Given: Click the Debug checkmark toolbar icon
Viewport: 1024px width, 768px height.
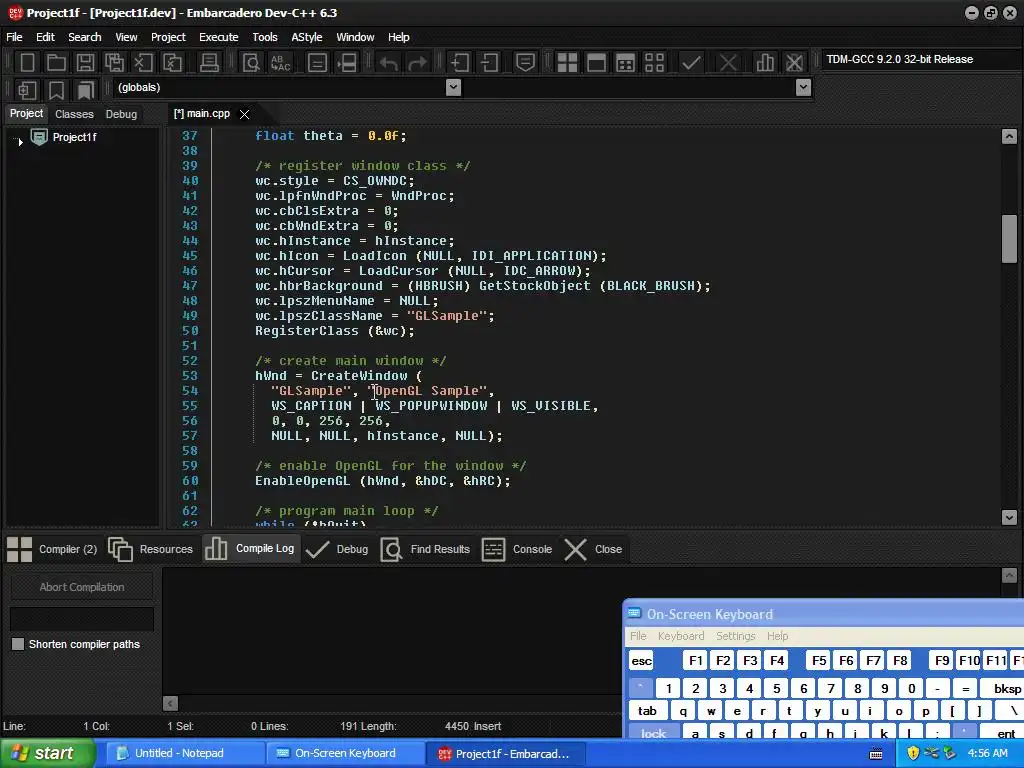Looking at the screenshot, I should tap(691, 63).
